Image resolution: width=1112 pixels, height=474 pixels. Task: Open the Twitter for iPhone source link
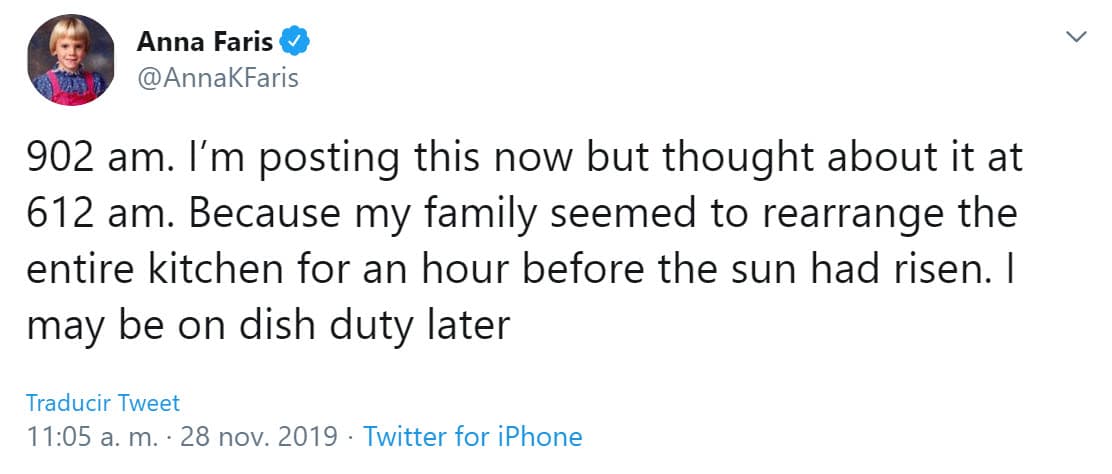(472, 437)
